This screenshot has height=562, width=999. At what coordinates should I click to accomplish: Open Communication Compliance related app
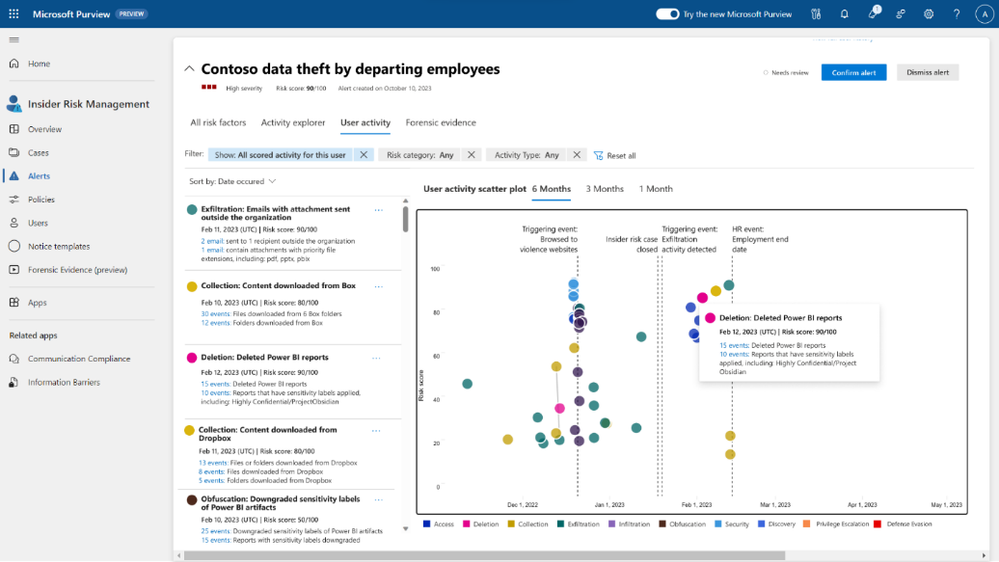(x=78, y=359)
